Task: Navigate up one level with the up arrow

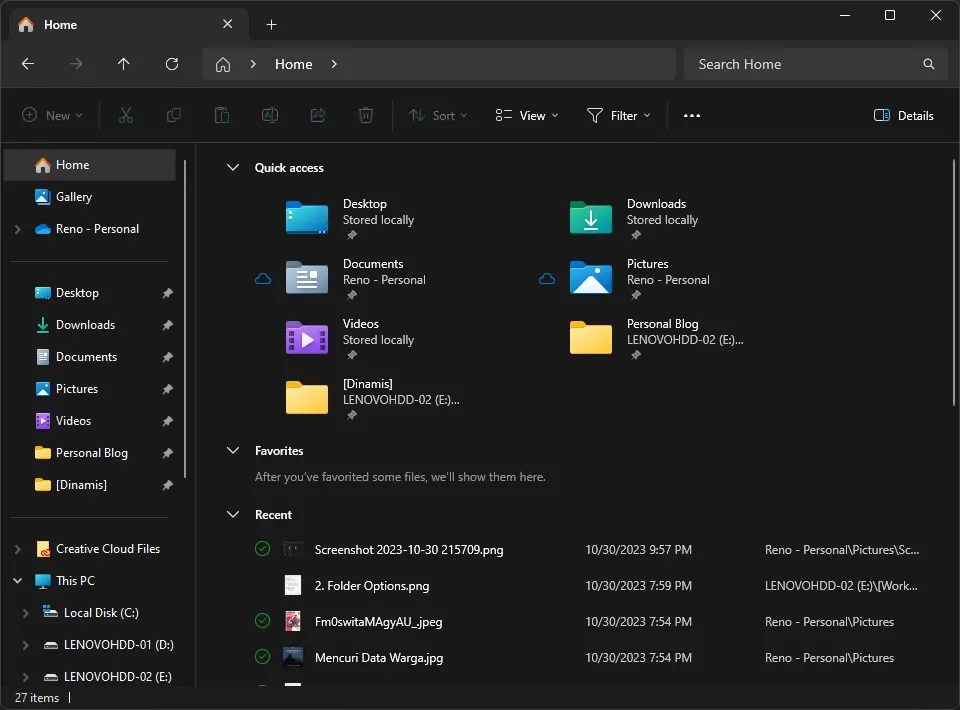Action: pyautogui.click(x=123, y=64)
